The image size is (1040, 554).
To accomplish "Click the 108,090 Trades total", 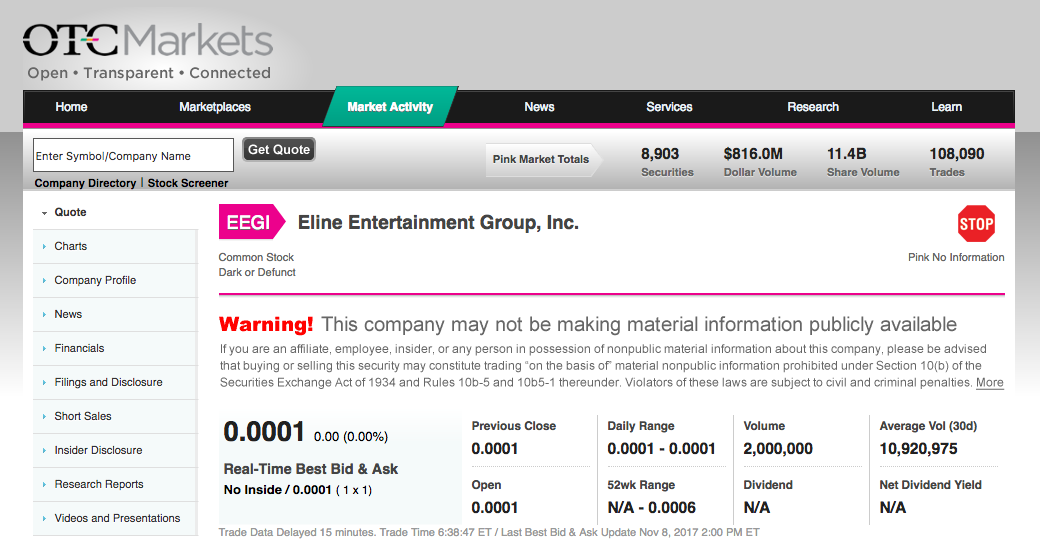I will click(956, 162).
